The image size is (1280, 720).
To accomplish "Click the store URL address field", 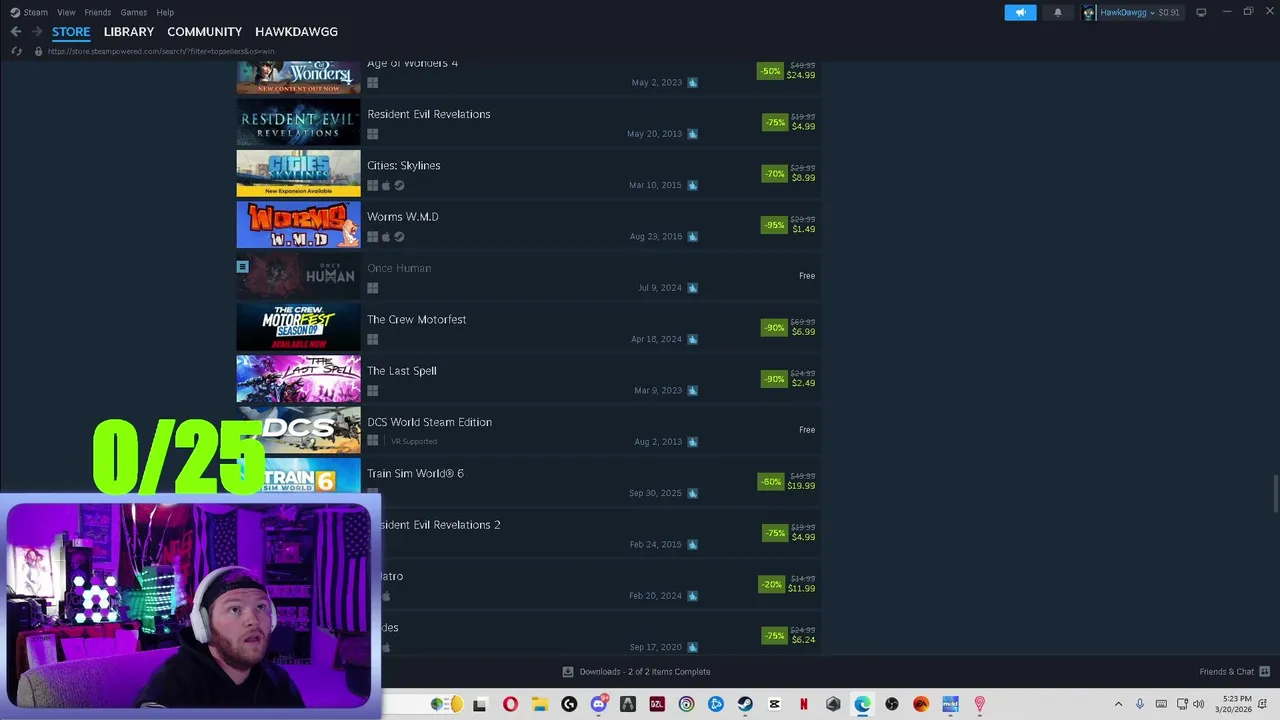I will coord(161,51).
